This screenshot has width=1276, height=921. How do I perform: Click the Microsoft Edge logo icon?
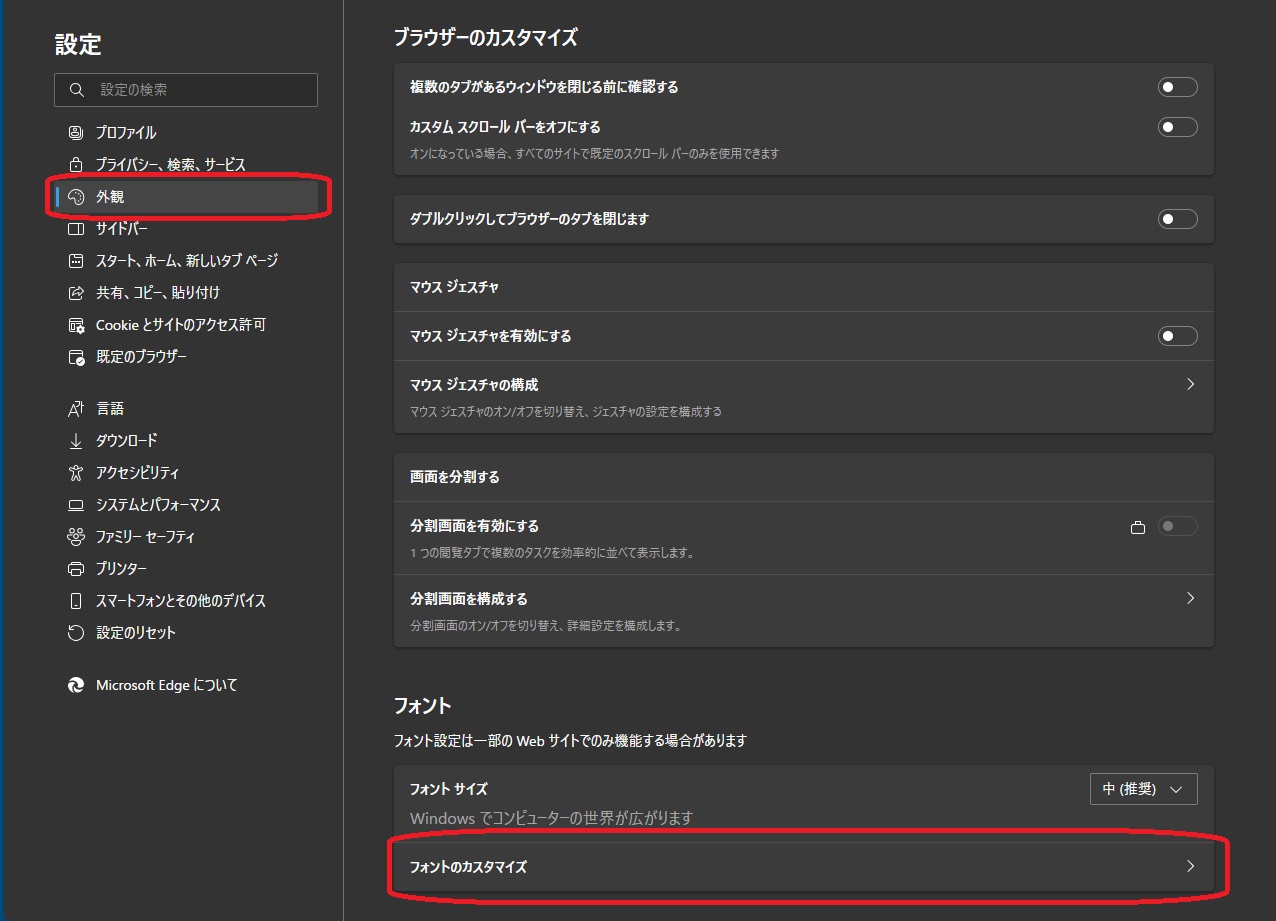point(76,685)
